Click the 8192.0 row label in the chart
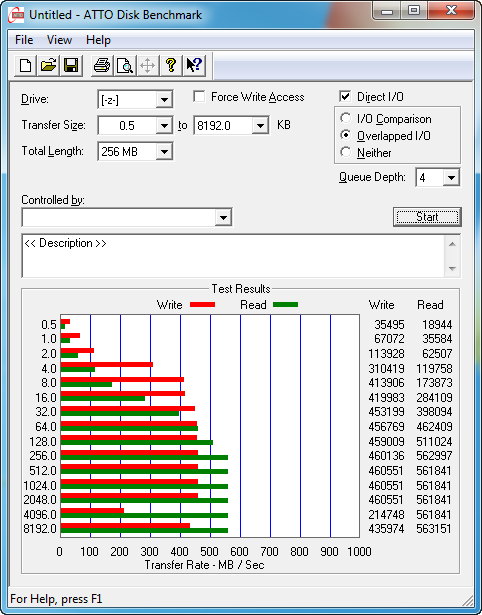 click(40, 529)
